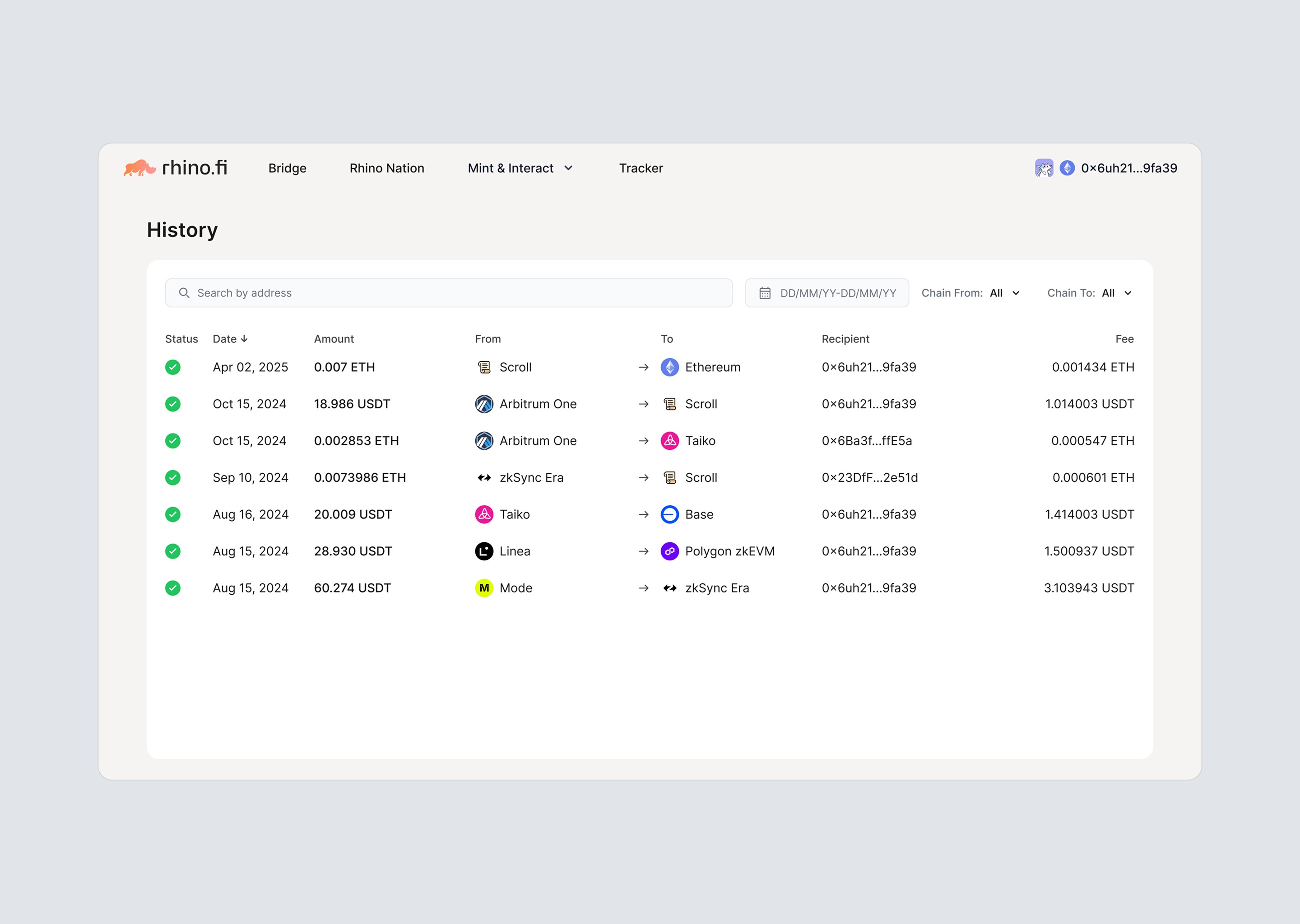
Task: Click the Mode chain icon
Action: 484,588
